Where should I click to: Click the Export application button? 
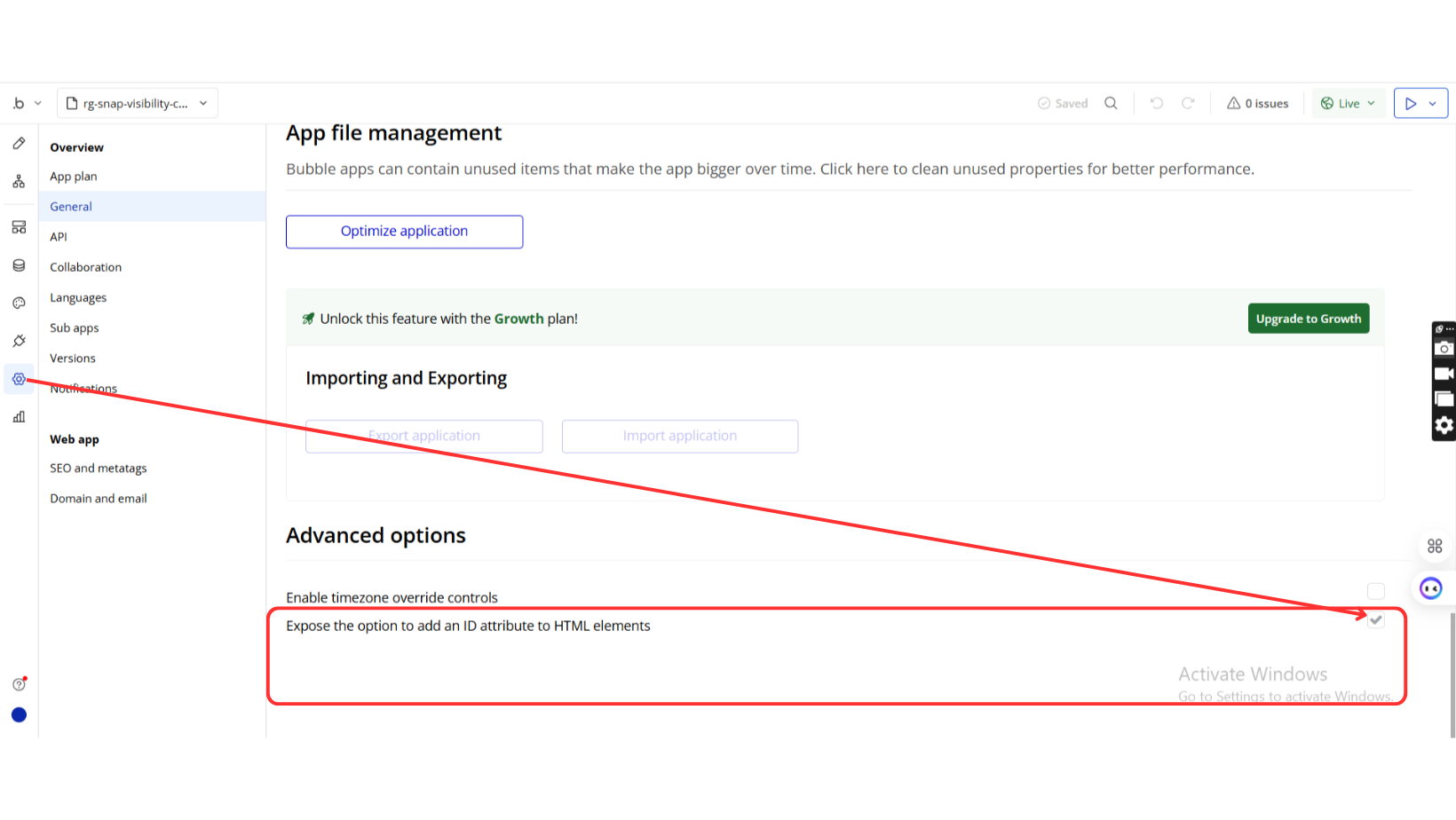tap(424, 436)
